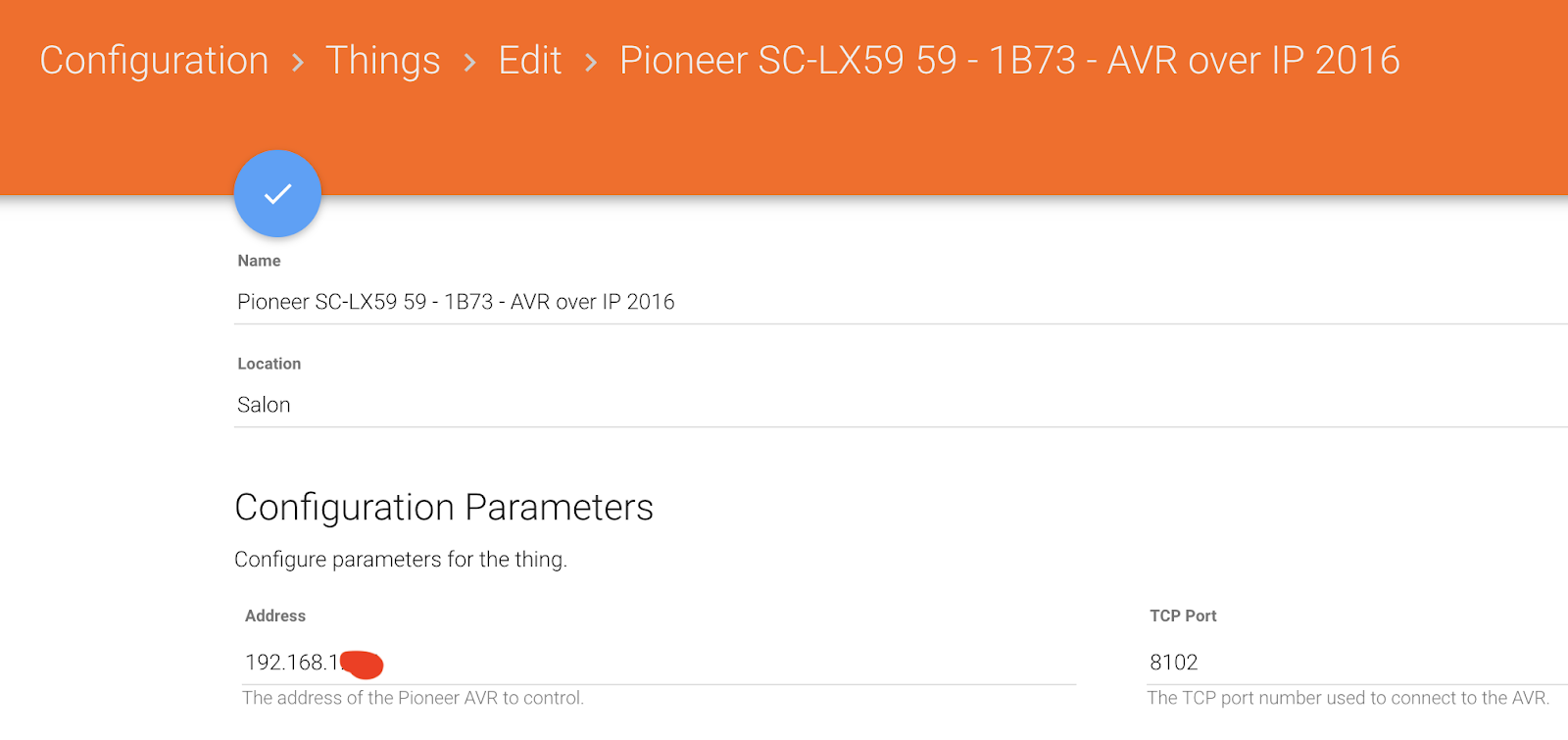Go to the Things breadcrumb
This screenshot has width=1568, height=740.
382,61
